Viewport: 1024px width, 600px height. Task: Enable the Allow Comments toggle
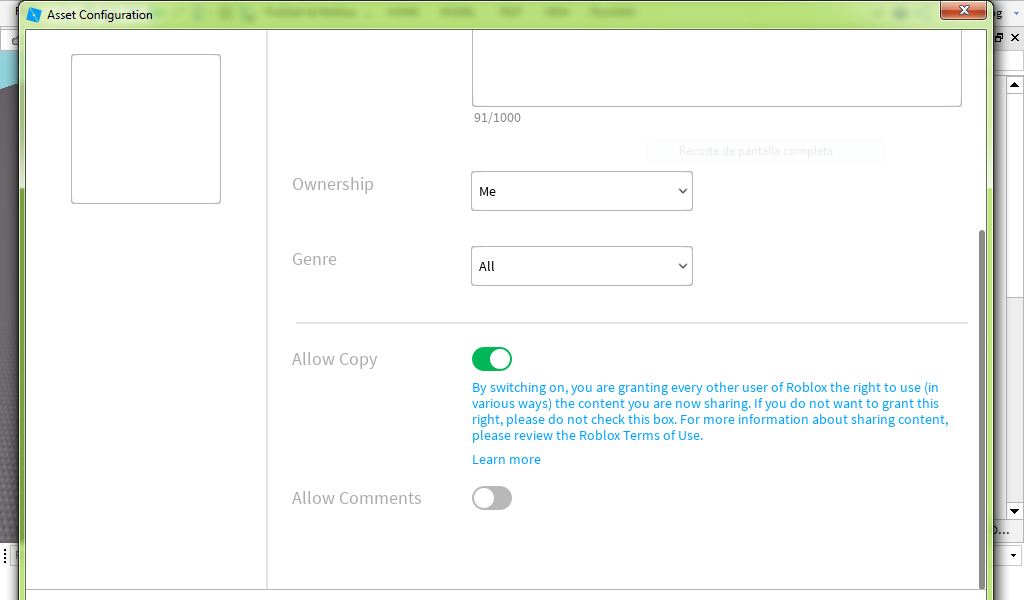pyautogui.click(x=492, y=498)
